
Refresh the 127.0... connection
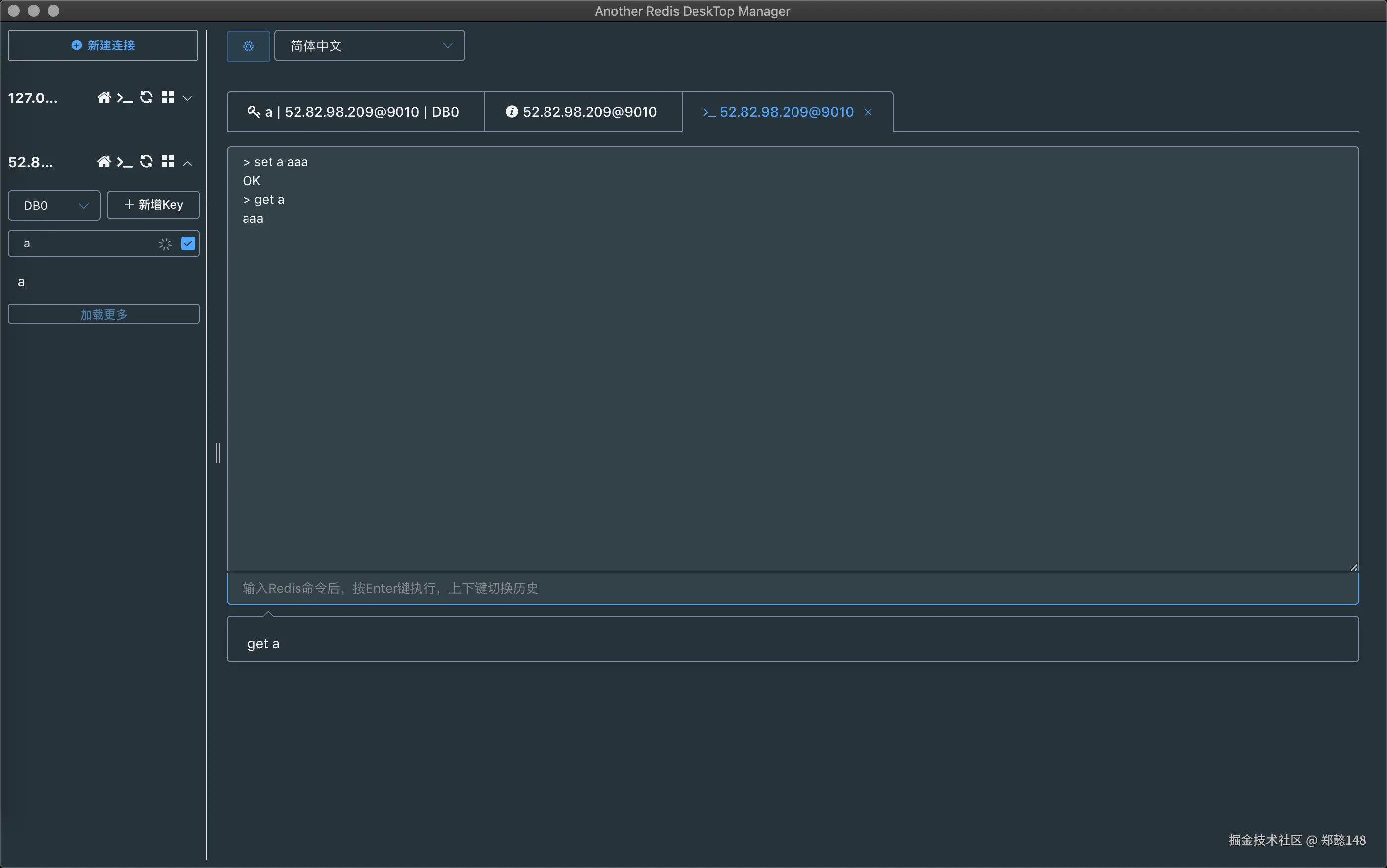tap(147, 97)
